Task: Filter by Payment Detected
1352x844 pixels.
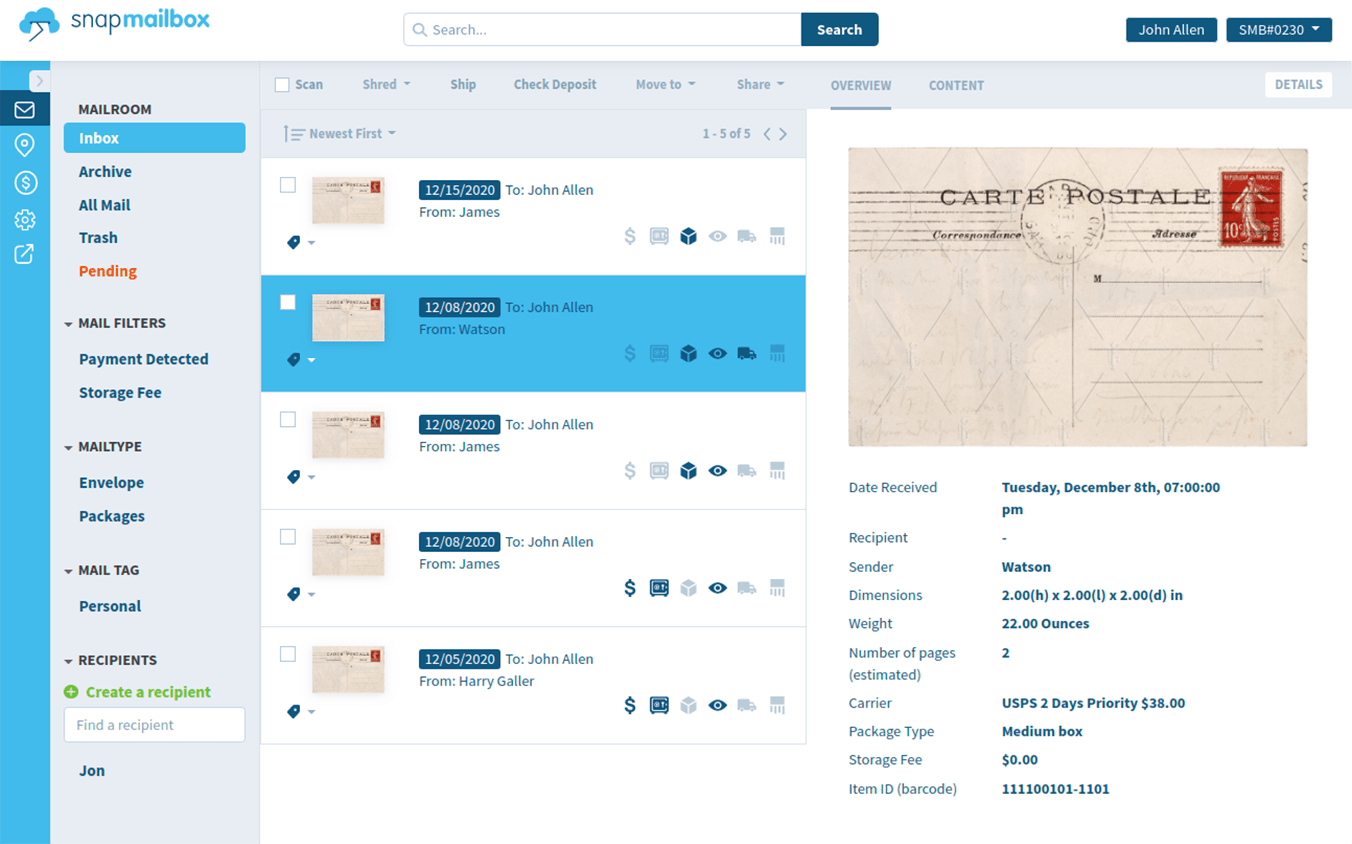Action: [x=144, y=359]
